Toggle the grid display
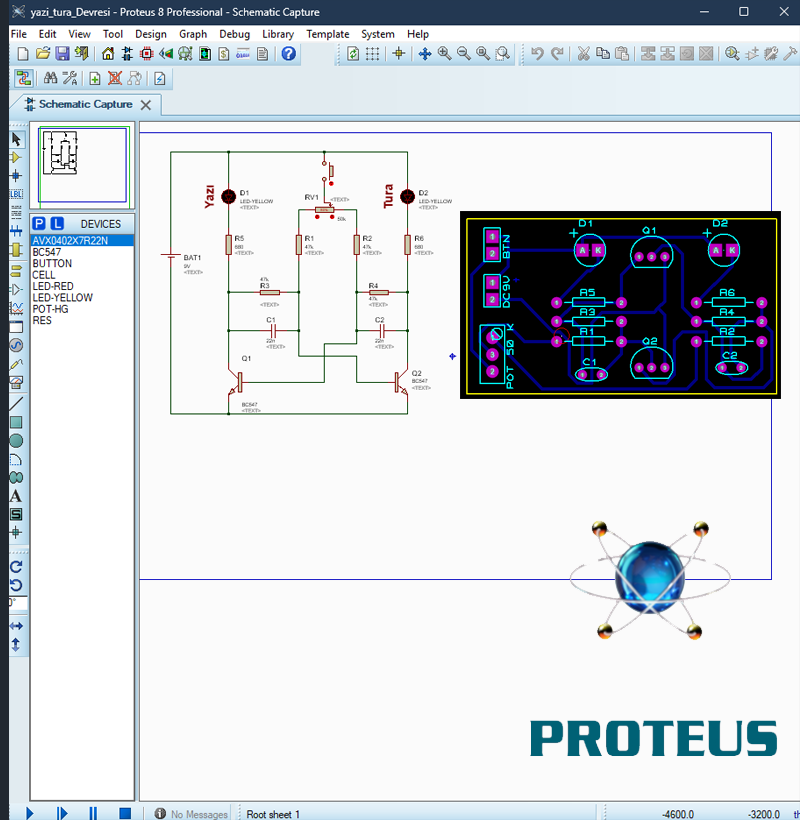Screen dimensions: 800x820 (373, 53)
